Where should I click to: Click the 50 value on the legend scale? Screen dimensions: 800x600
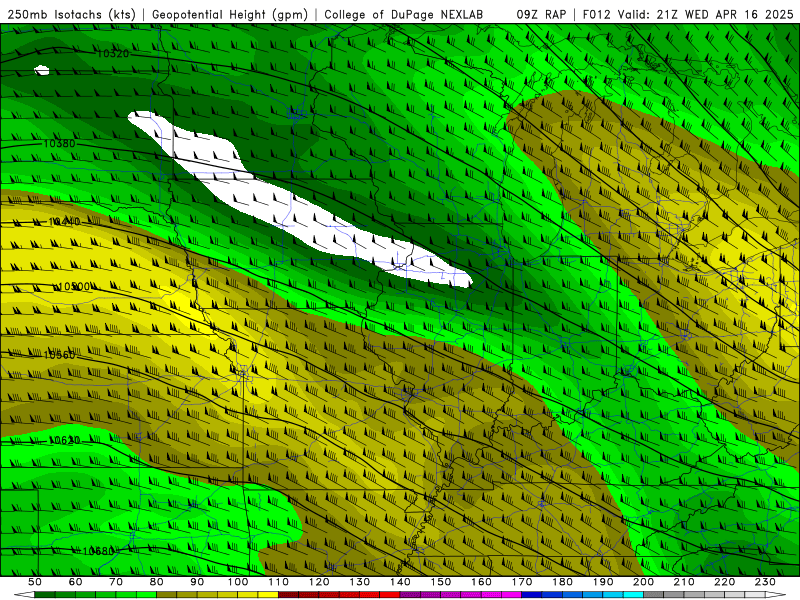(x=35, y=582)
